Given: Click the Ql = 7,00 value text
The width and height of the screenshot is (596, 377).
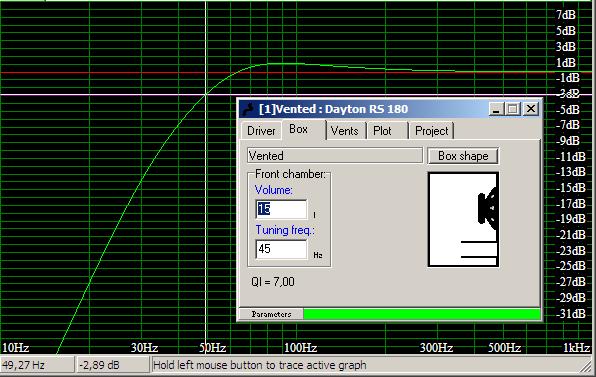Looking at the screenshot, I should [x=273, y=282].
